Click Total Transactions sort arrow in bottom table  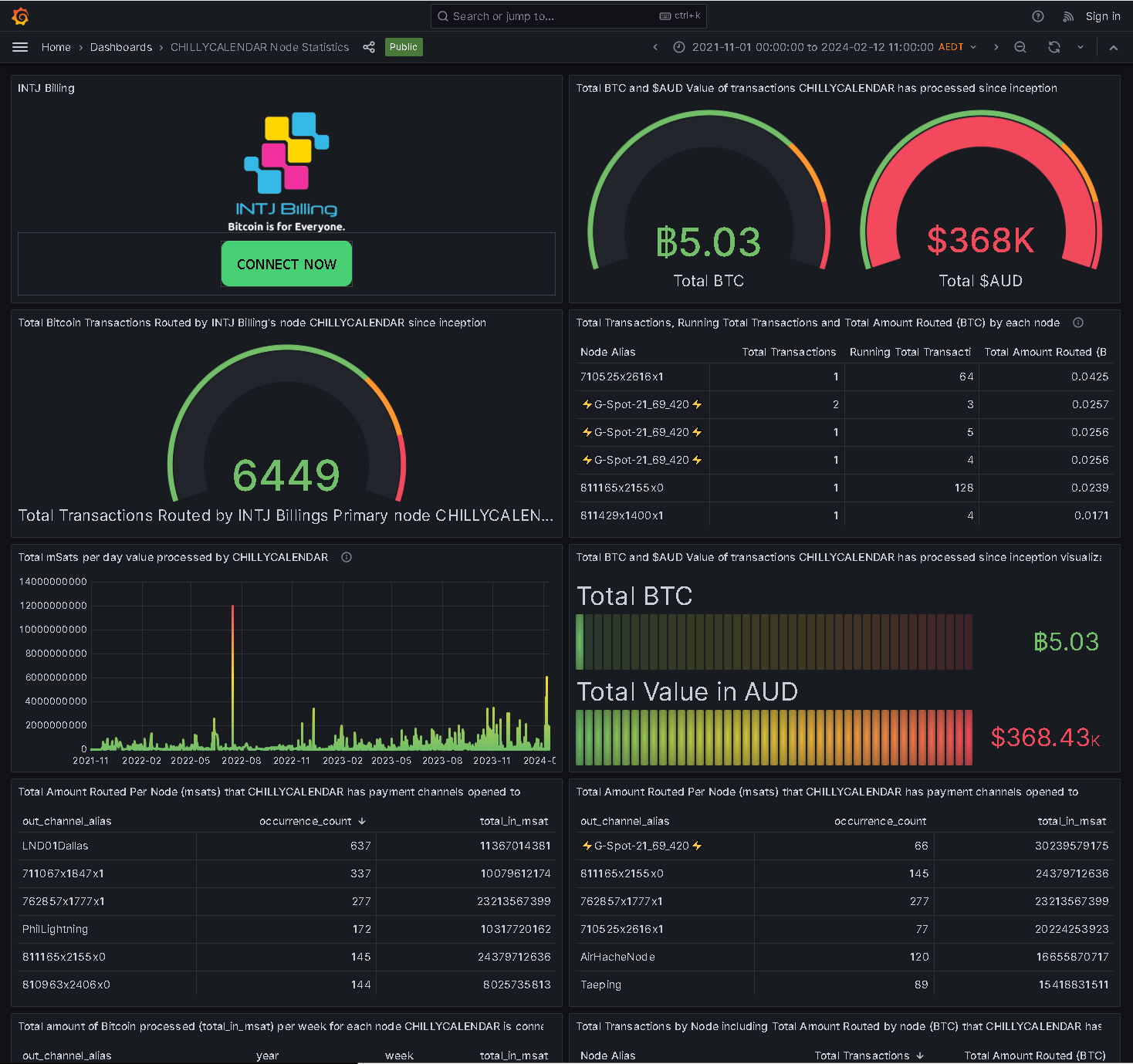(x=920, y=1056)
